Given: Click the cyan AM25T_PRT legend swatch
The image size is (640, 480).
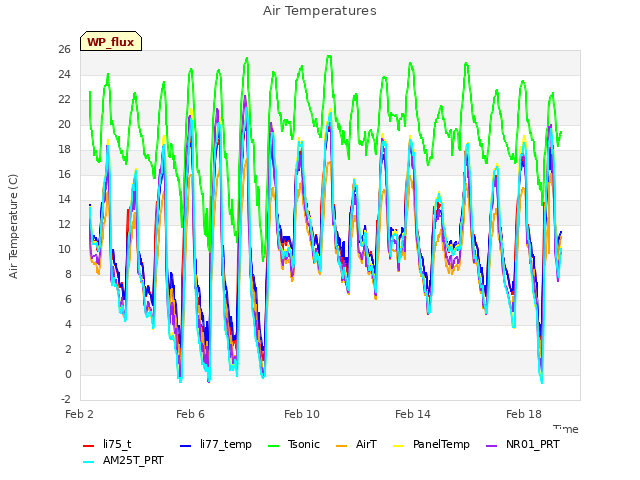Looking at the screenshot, I should click(89, 462).
